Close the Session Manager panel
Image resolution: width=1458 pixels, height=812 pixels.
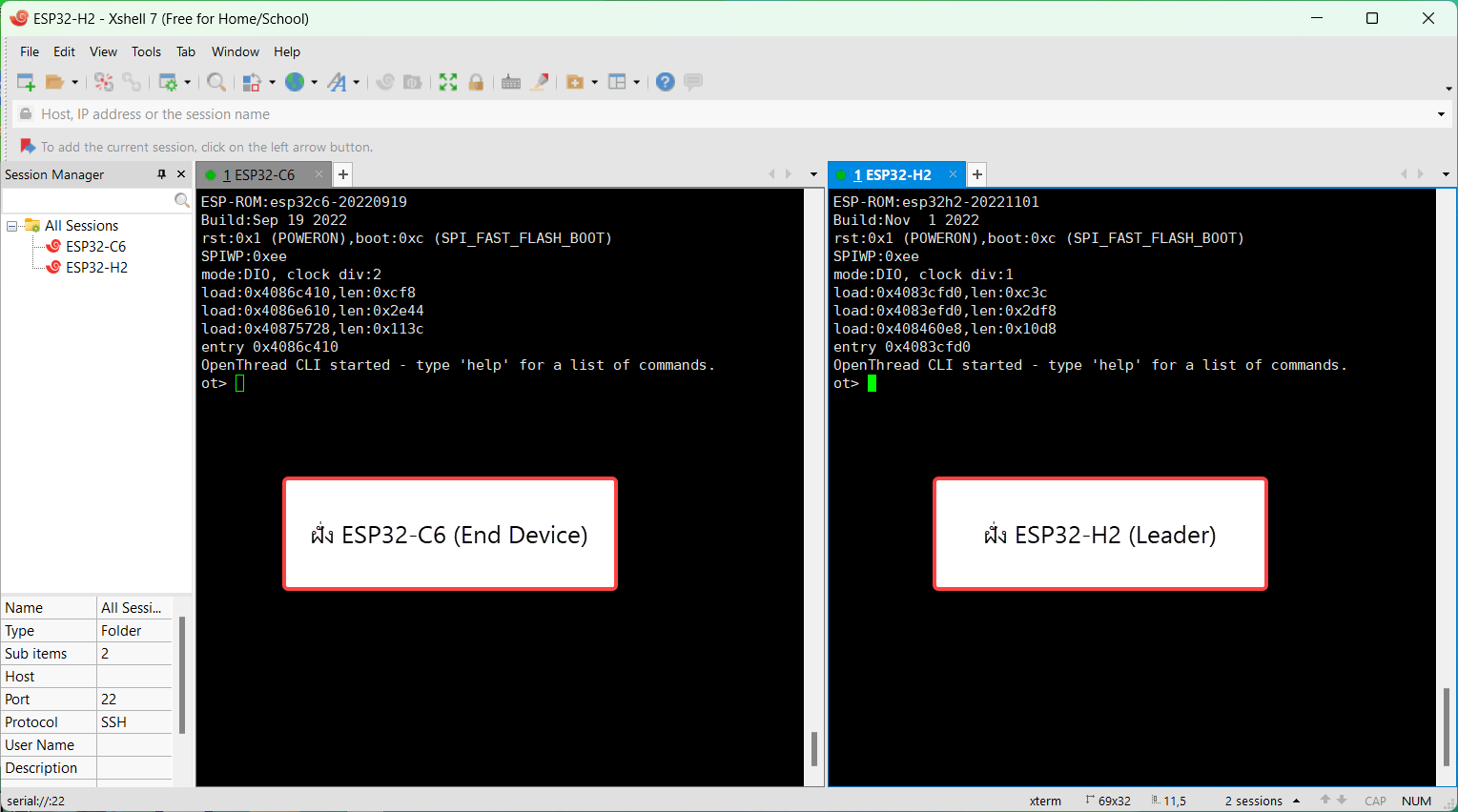click(x=181, y=174)
